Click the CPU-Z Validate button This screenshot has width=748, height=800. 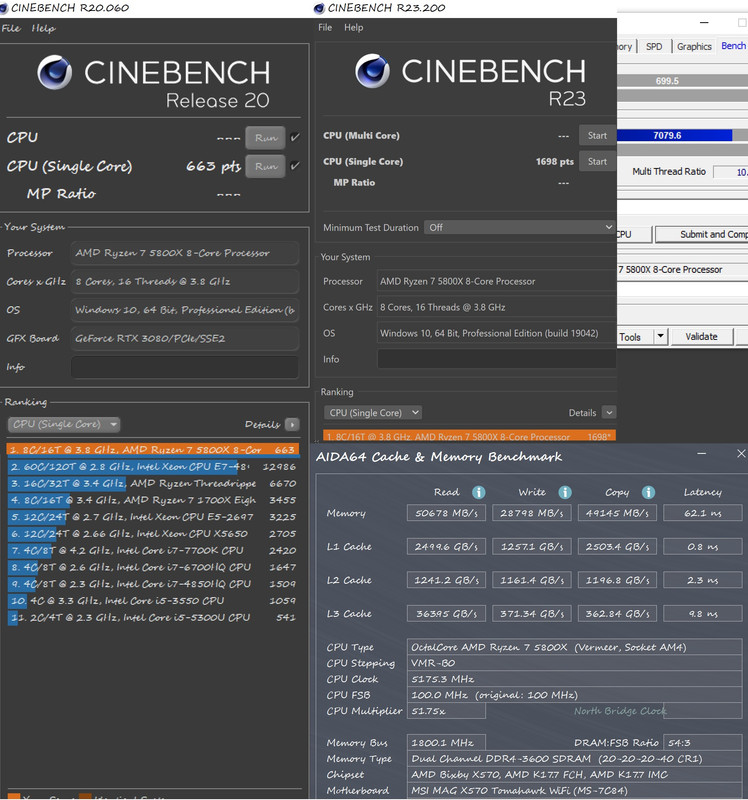coord(702,337)
